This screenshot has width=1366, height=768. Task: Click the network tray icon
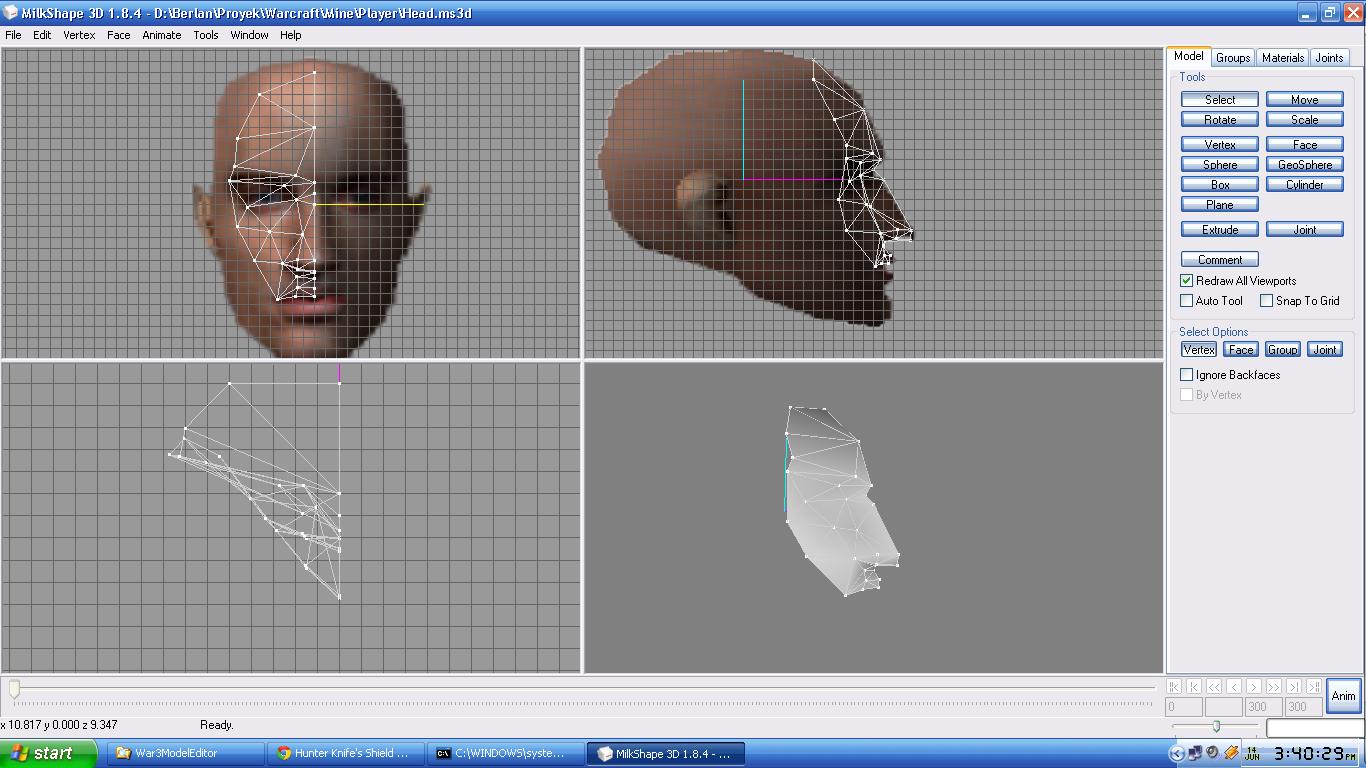(x=1195, y=753)
